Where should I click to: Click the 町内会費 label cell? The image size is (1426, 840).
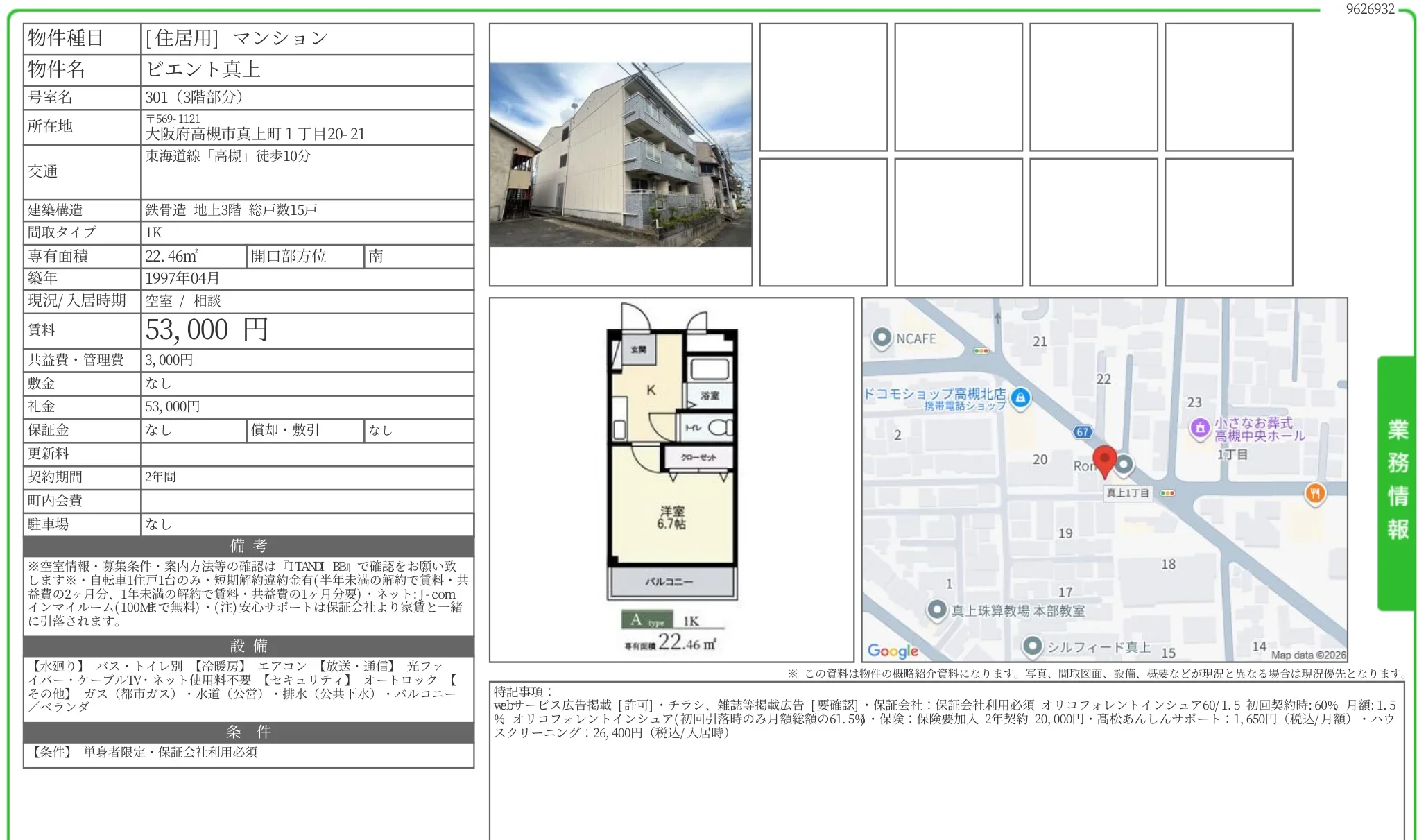(82, 501)
